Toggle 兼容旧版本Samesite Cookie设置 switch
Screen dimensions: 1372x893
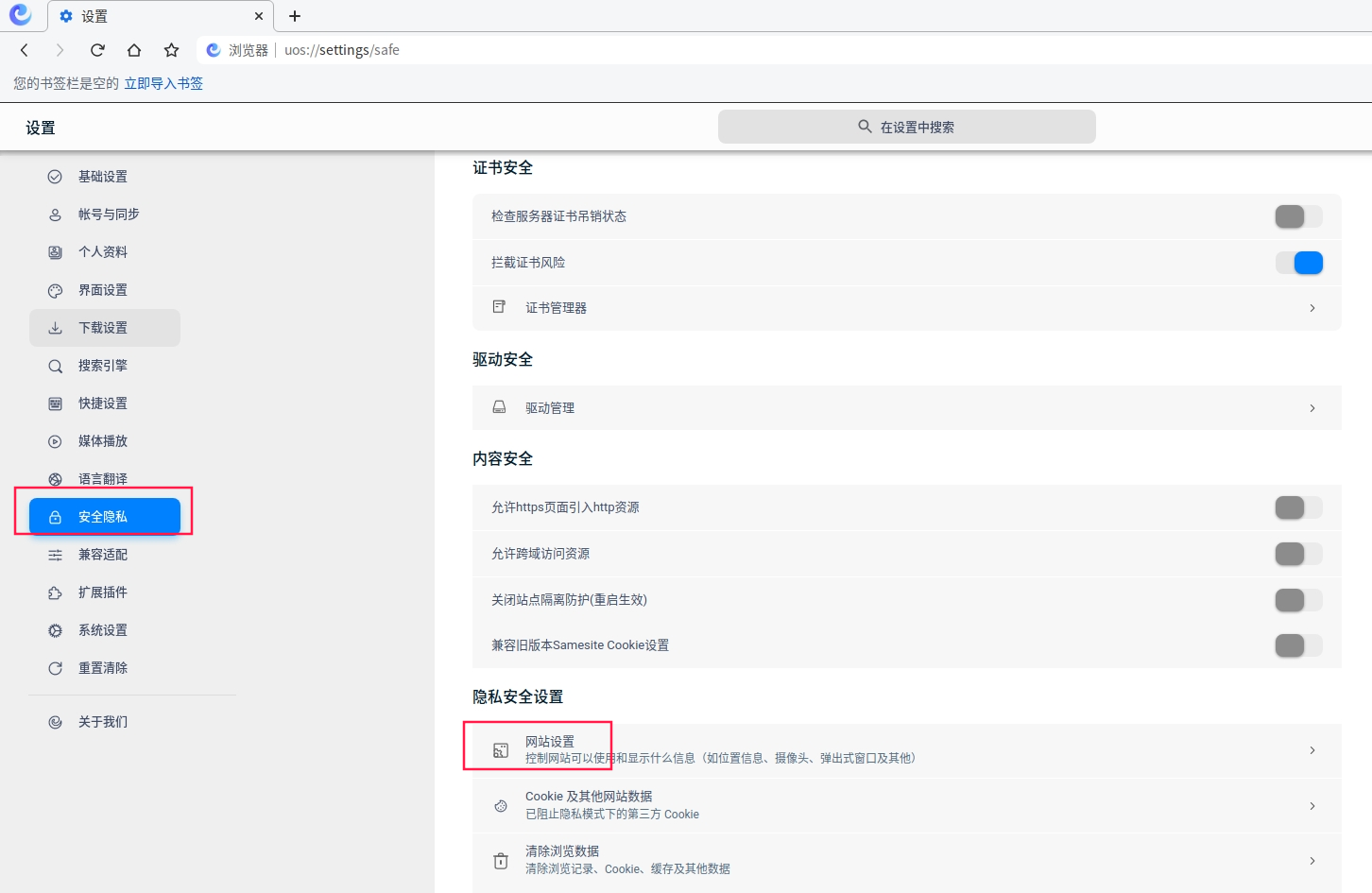1298,645
